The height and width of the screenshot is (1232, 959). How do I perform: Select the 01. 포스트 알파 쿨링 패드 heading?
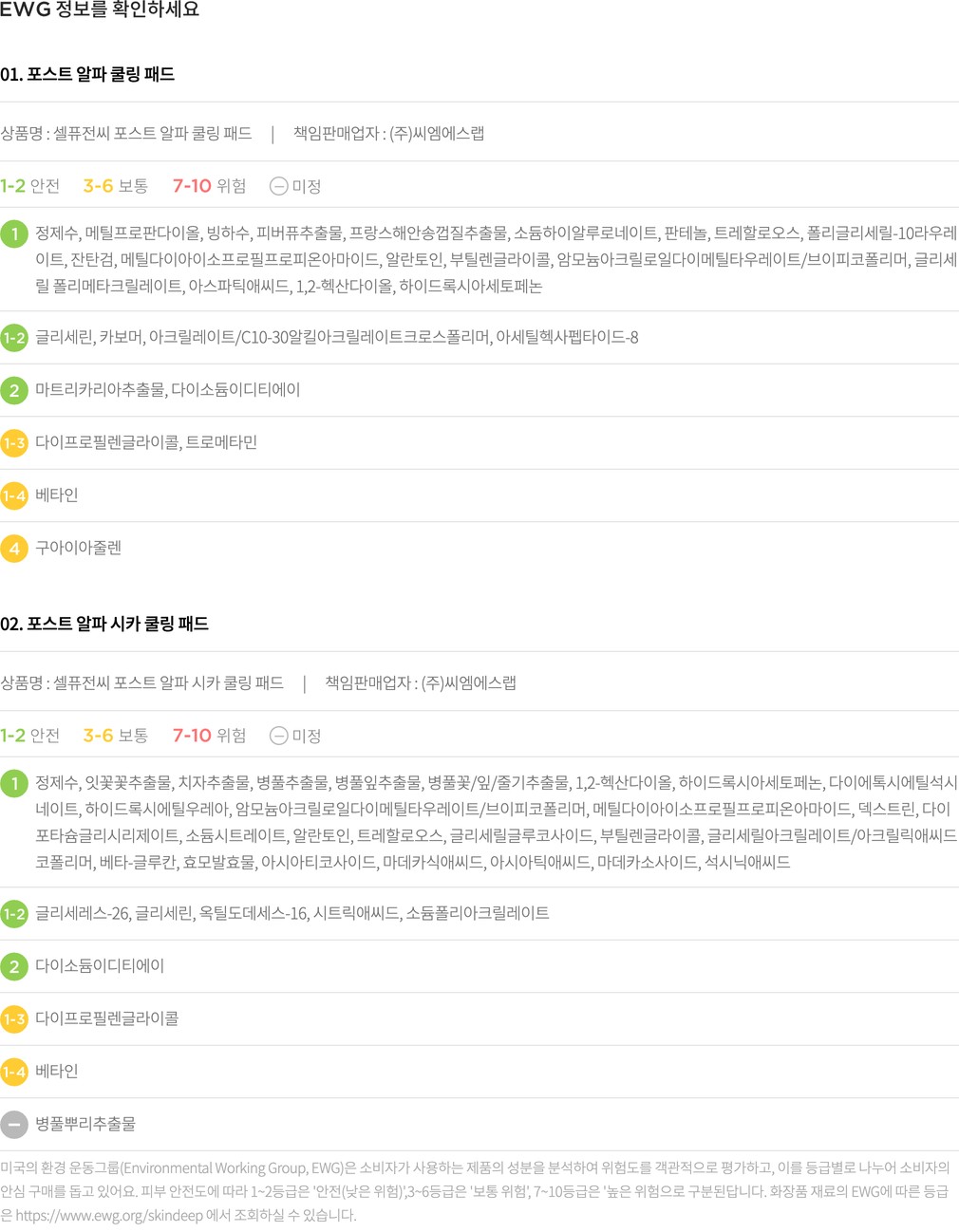(x=87, y=74)
